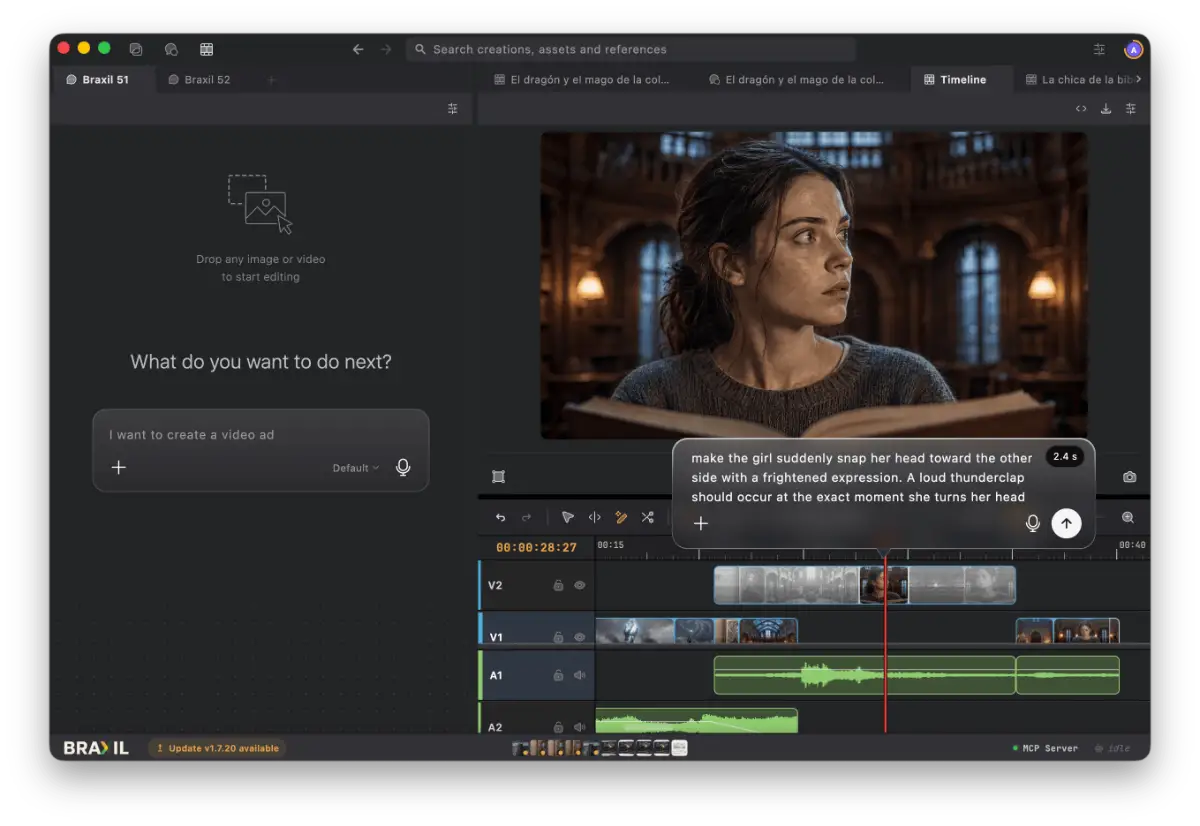Open the La chica de la bib tab

[1079, 80]
